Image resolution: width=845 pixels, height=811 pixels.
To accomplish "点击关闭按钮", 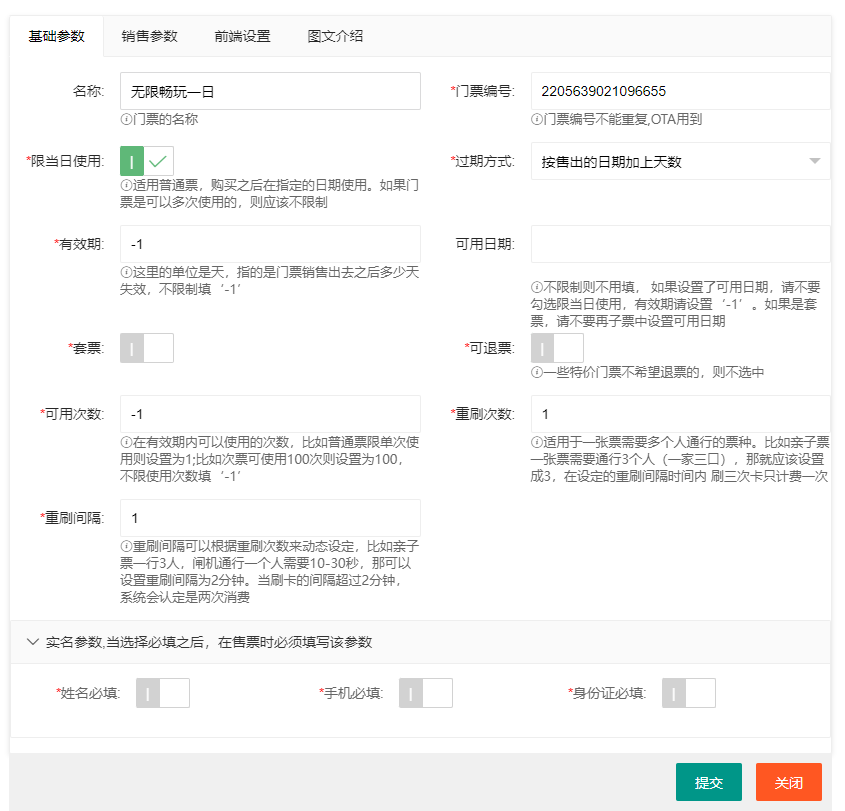I will coord(788,782).
